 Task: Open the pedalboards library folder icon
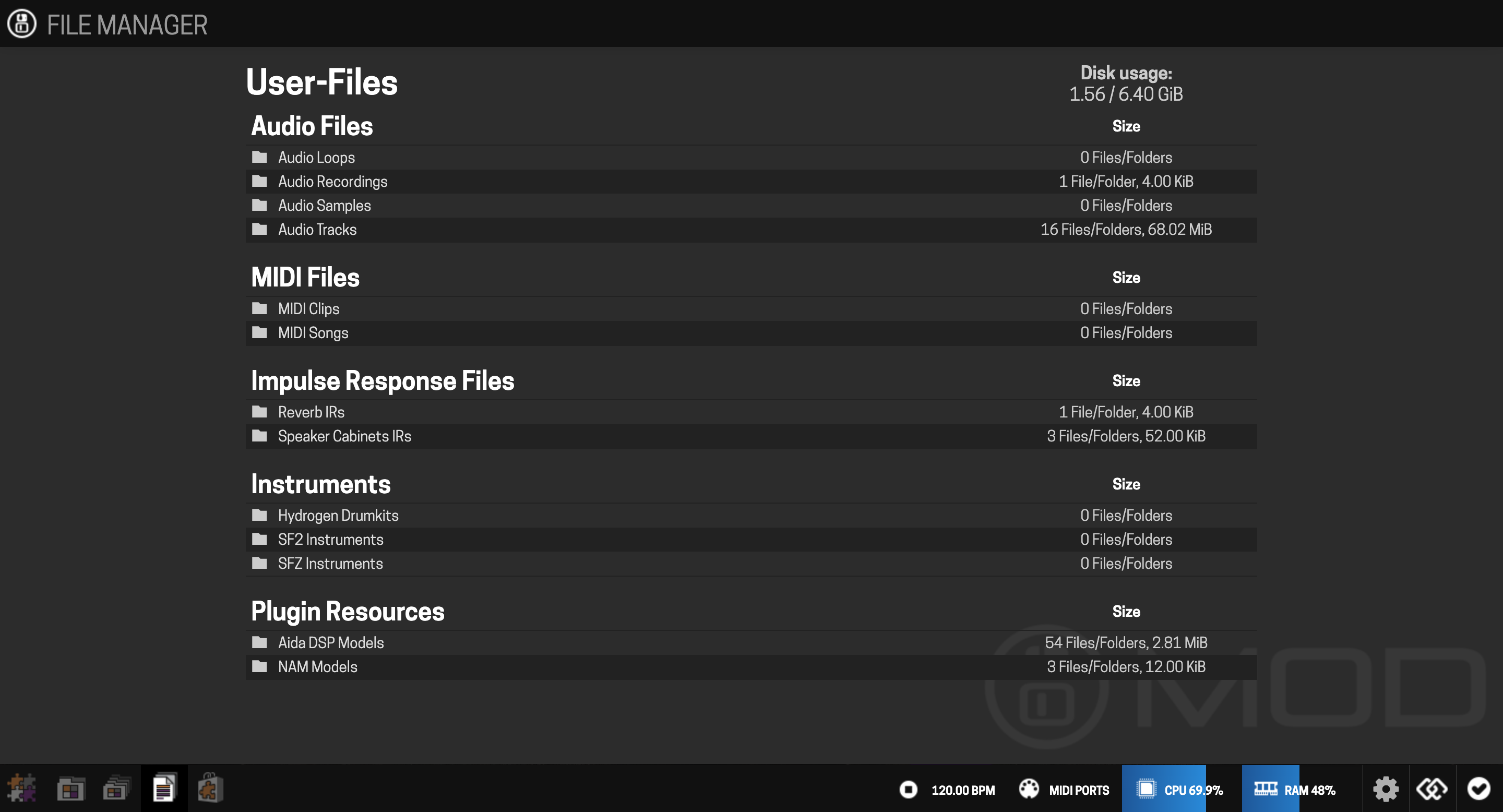click(x=70, y=789)
